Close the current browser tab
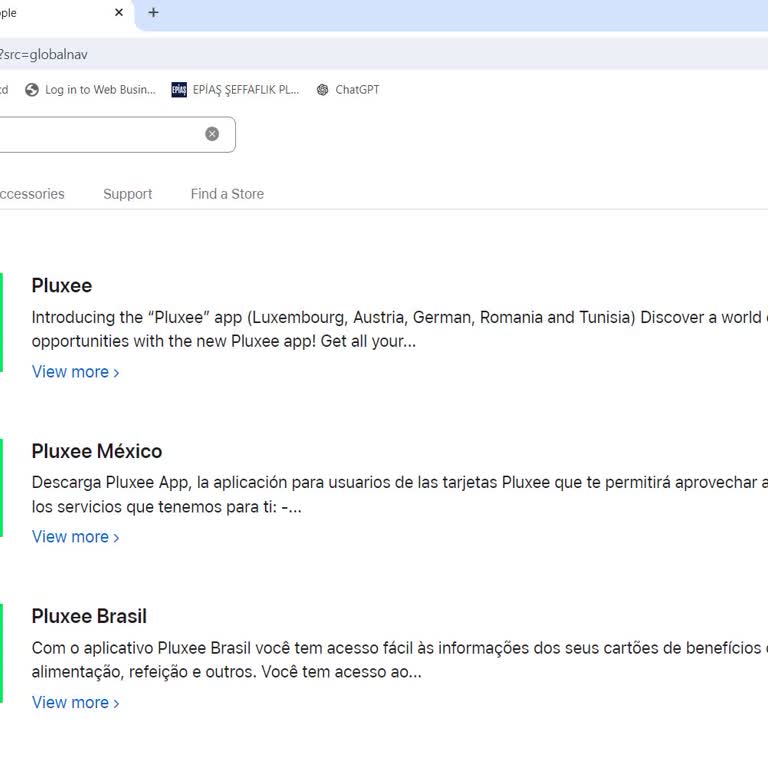The width and height of the screenshot is (768, 768). [x=119, y=13]
